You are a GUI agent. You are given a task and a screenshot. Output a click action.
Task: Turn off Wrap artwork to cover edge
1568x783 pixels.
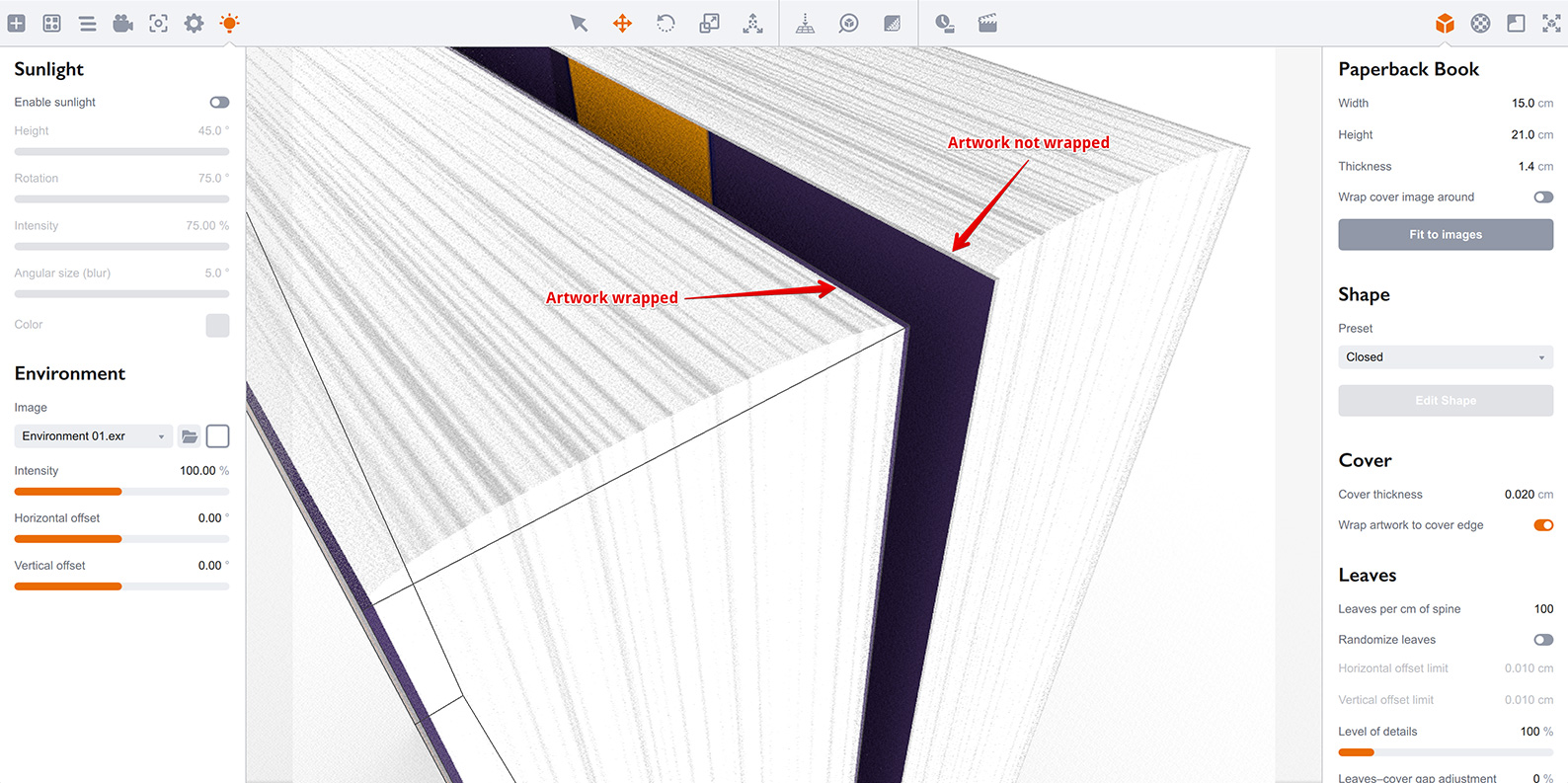[1543, 524]
